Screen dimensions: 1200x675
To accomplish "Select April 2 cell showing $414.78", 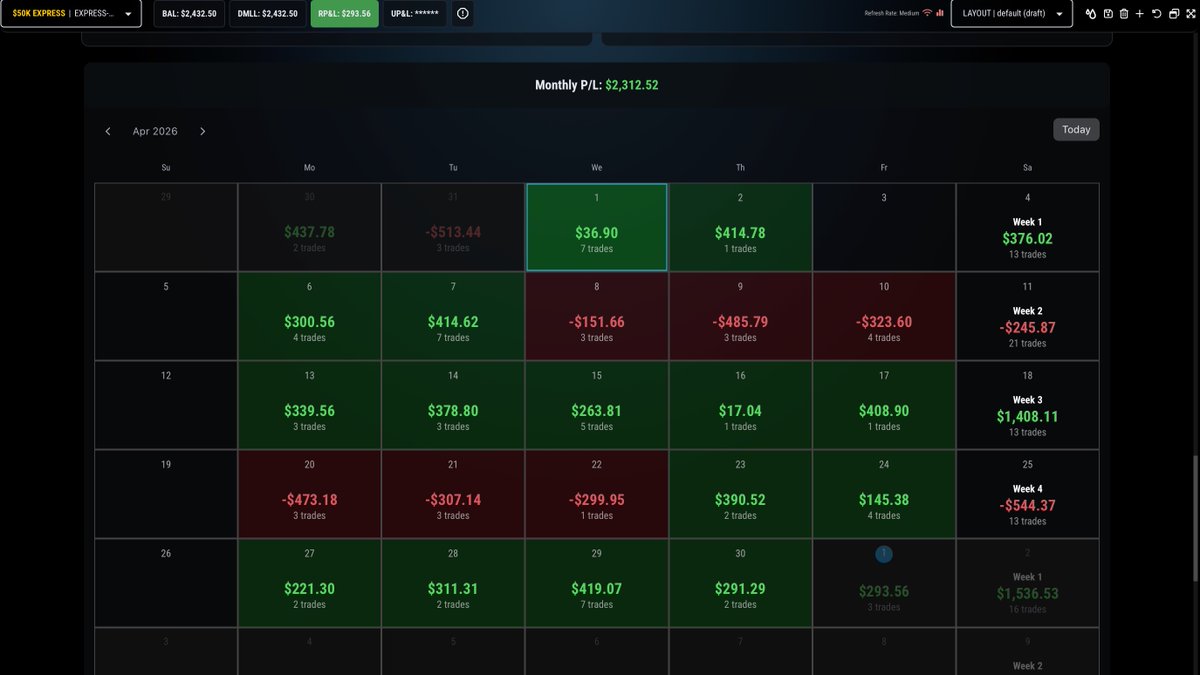I will click(x=740, y=227).
